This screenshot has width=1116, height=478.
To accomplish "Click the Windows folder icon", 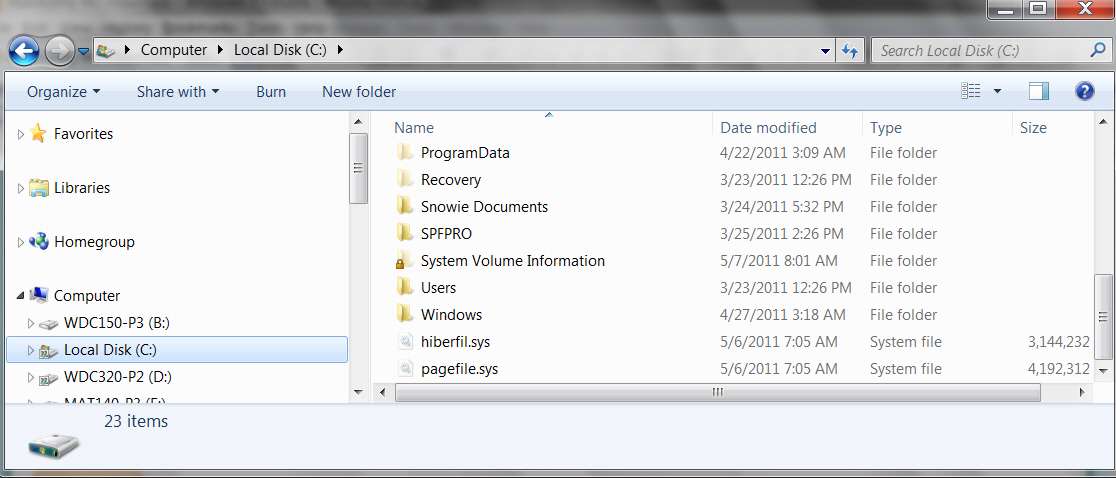I will click(405, 314).
